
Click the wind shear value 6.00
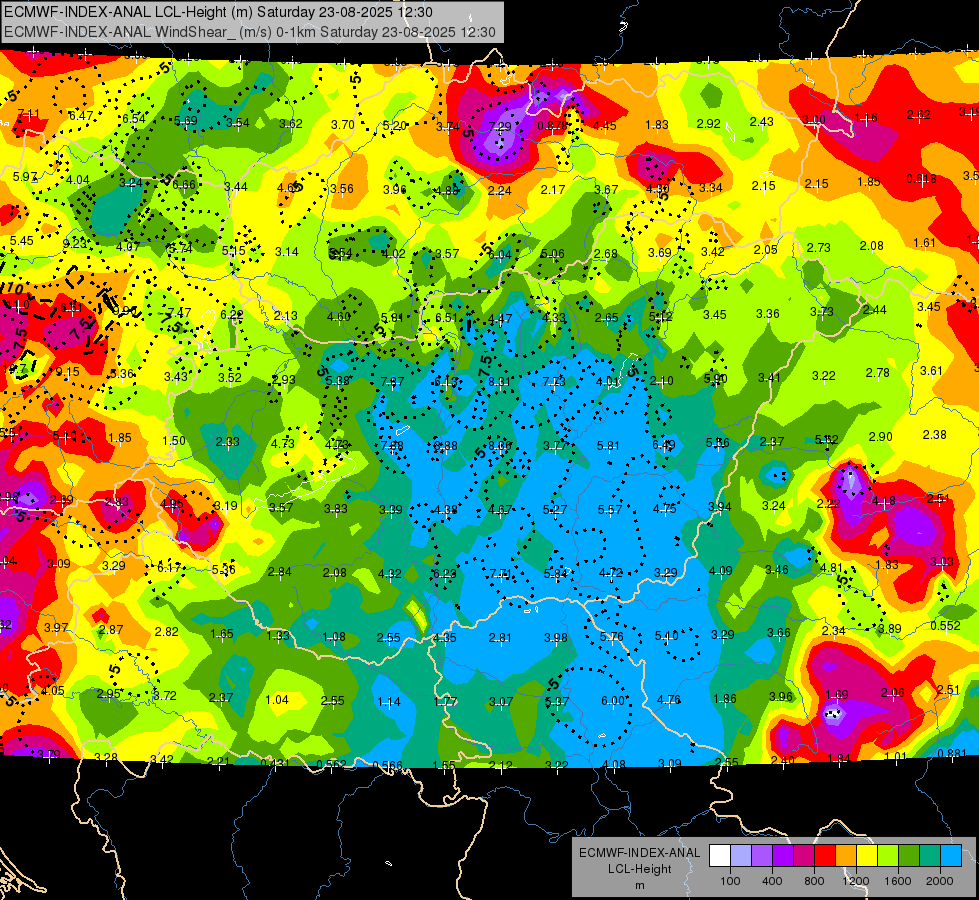point(612,701)
